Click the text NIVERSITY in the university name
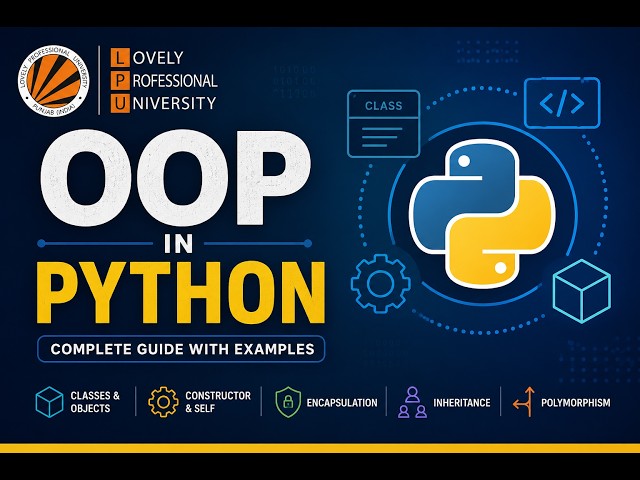Image resolution: width=640 pixels, height=480 pixels. point(174,103)
